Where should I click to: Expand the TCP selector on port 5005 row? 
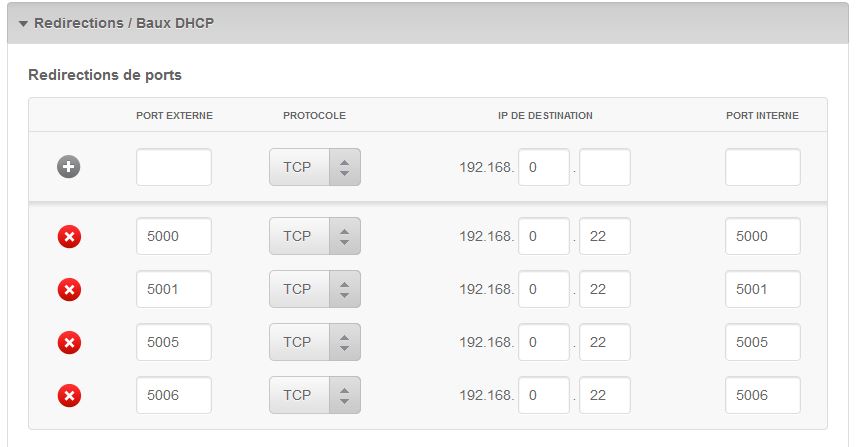314,342
